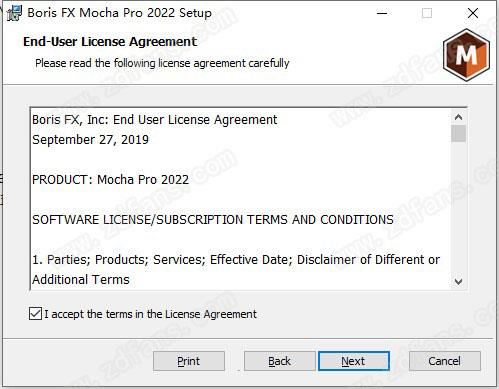499x389 pixels.
Task: Cancel the Mocha Pro installation
Action: pos(445,361)
